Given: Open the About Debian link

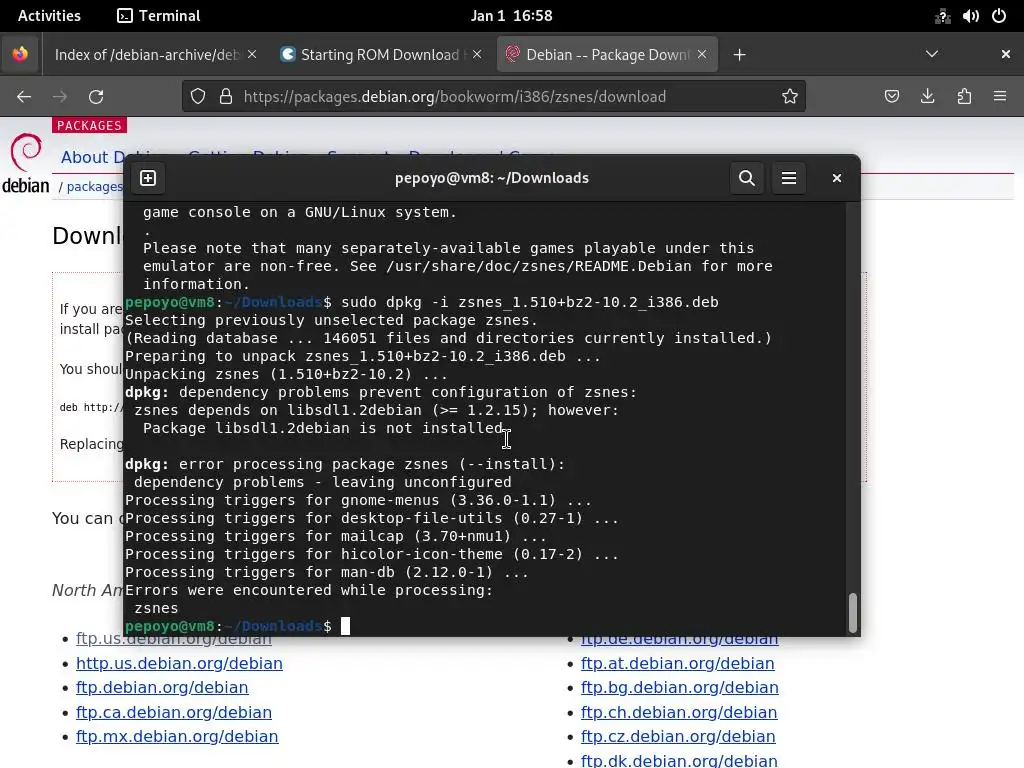Looking at the screenshot, I should pyautogui.click(x=91, y=157).
